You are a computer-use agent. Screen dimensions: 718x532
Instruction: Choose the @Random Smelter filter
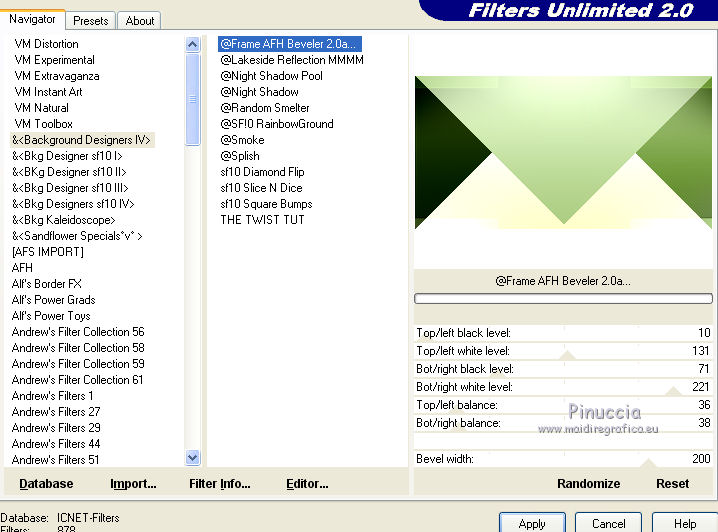[265, 108]
